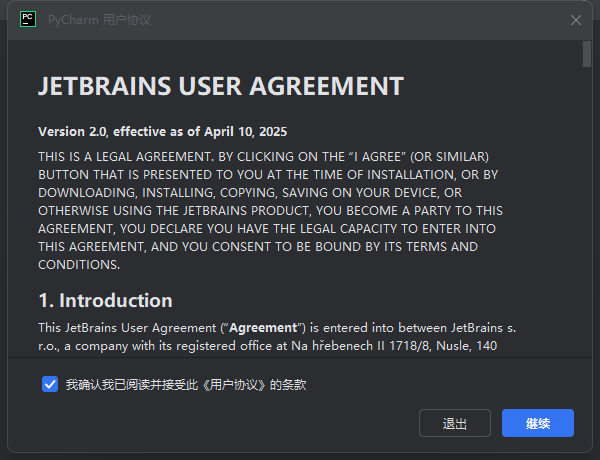Uncheck the 我确认我已阅读并接受 checkbox
The image size is (600, 460).
50,384
